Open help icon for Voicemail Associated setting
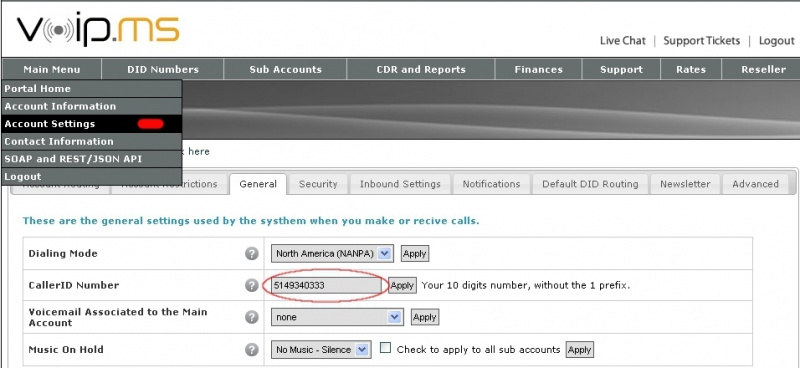The width and height of the screenshot is (800, 368). (252, 317)
